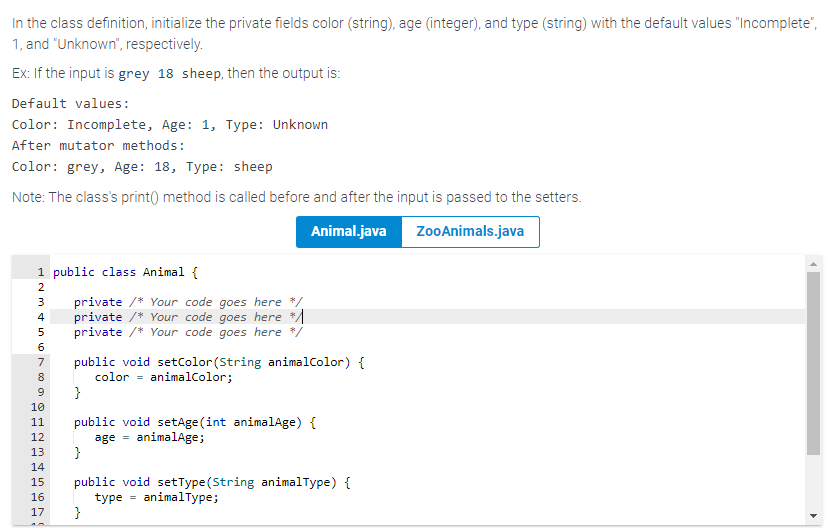Click the vertical scrollbar thumb in editor
Viewport: 825px width, 528px height.
tap(813, 363)
